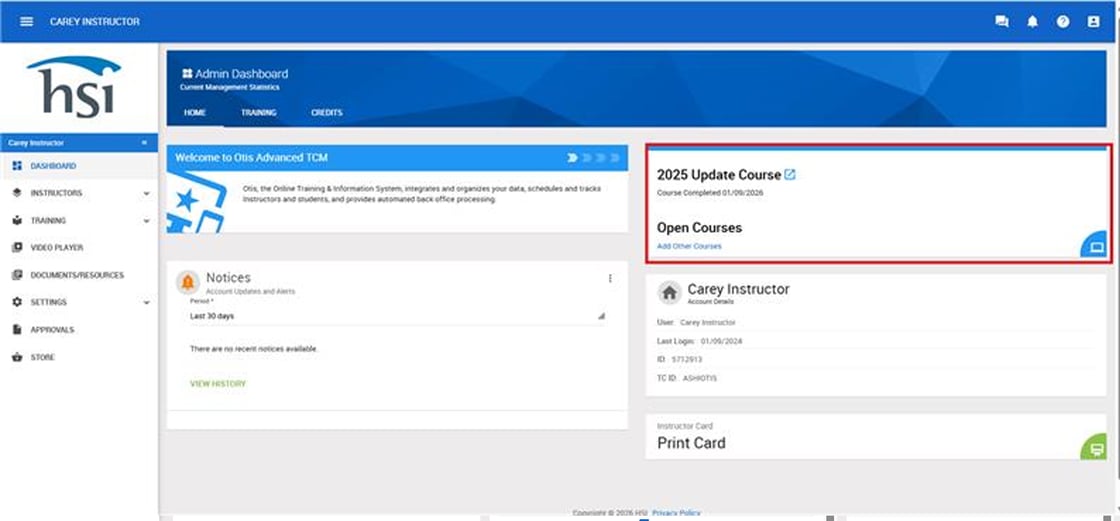Click the Course Completed 01/09/2026 text
The height and width of the screenshot is (521, 1120).
(x=710, y=193)
